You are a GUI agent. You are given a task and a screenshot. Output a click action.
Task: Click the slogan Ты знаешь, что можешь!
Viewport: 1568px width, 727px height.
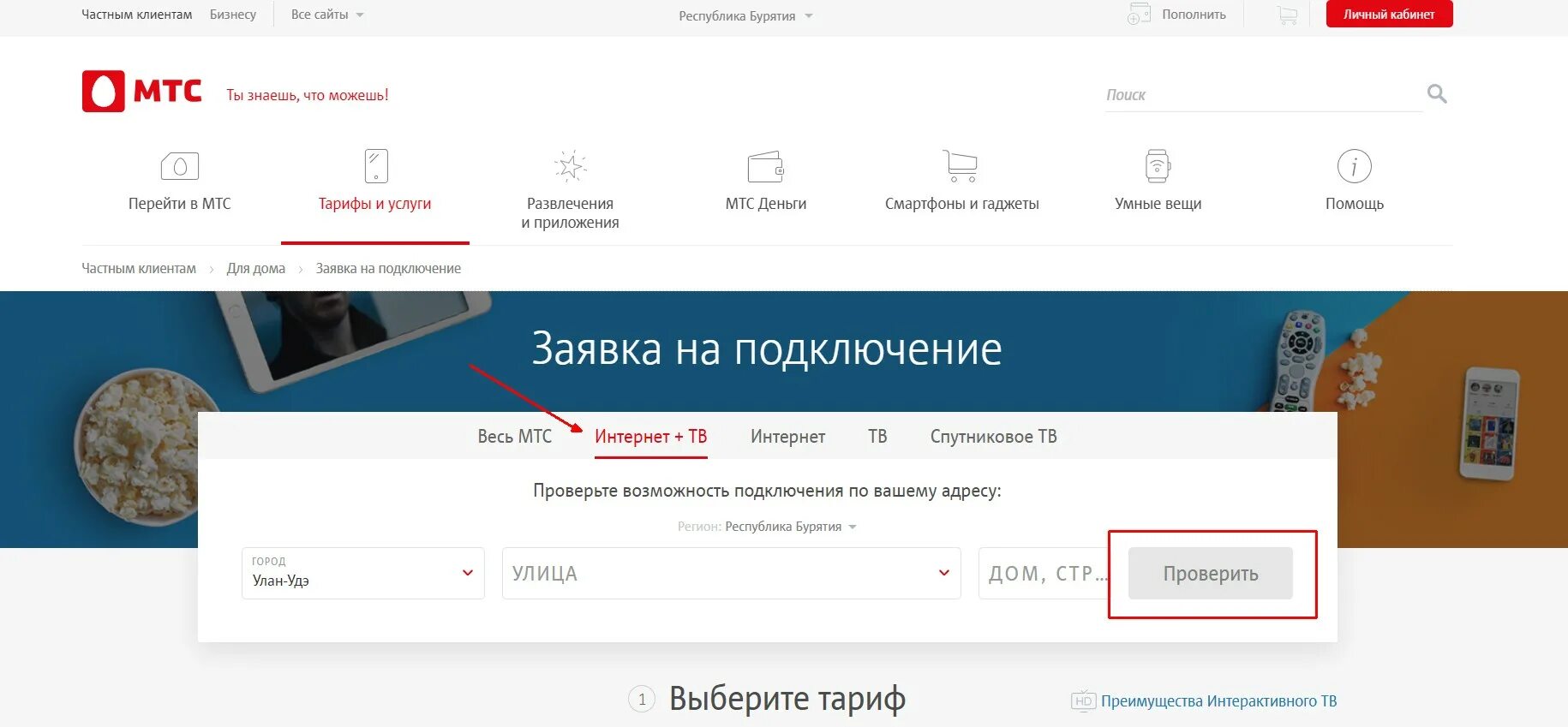308,95
